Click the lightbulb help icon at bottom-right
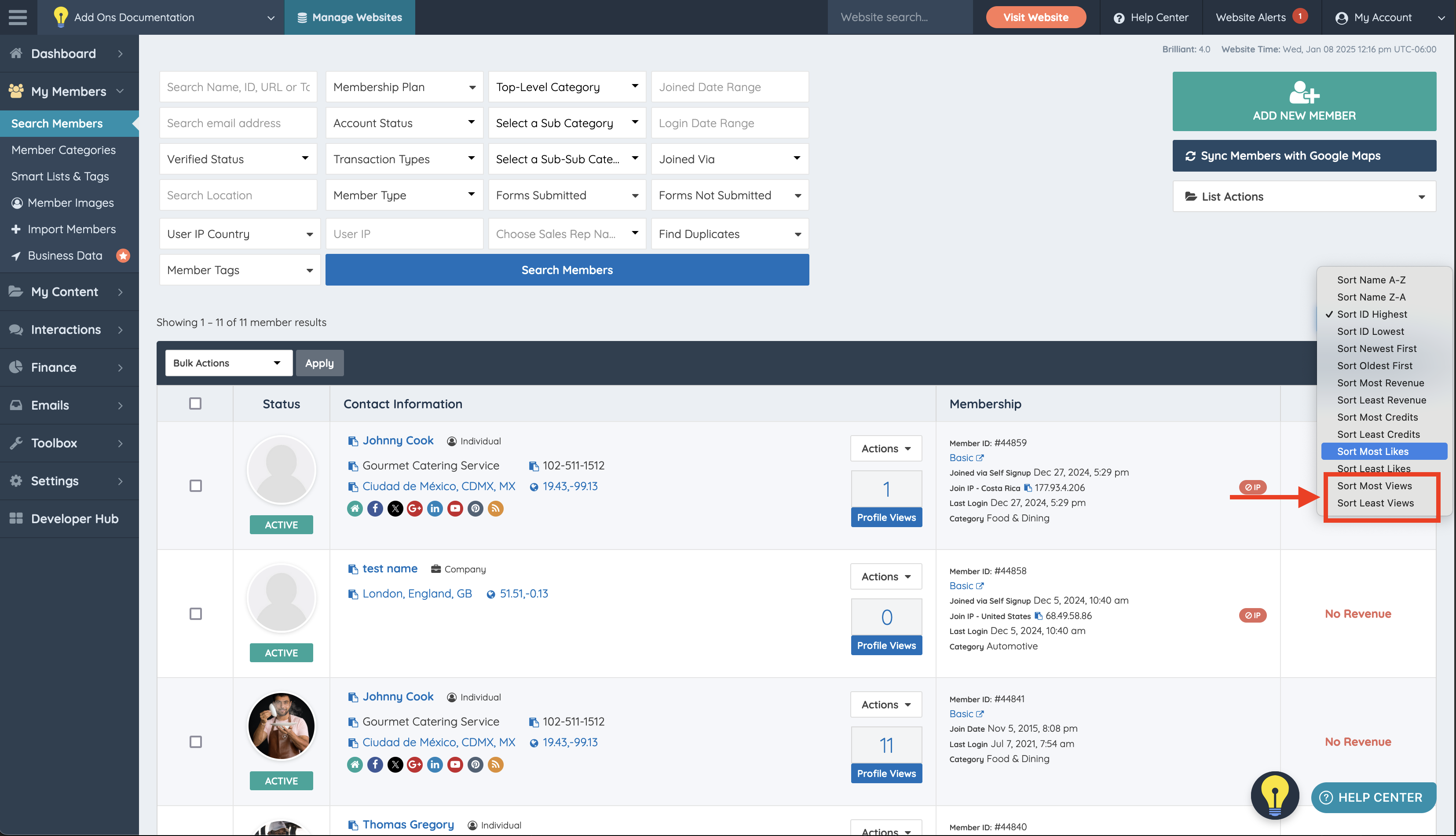 click(1275, 796)
